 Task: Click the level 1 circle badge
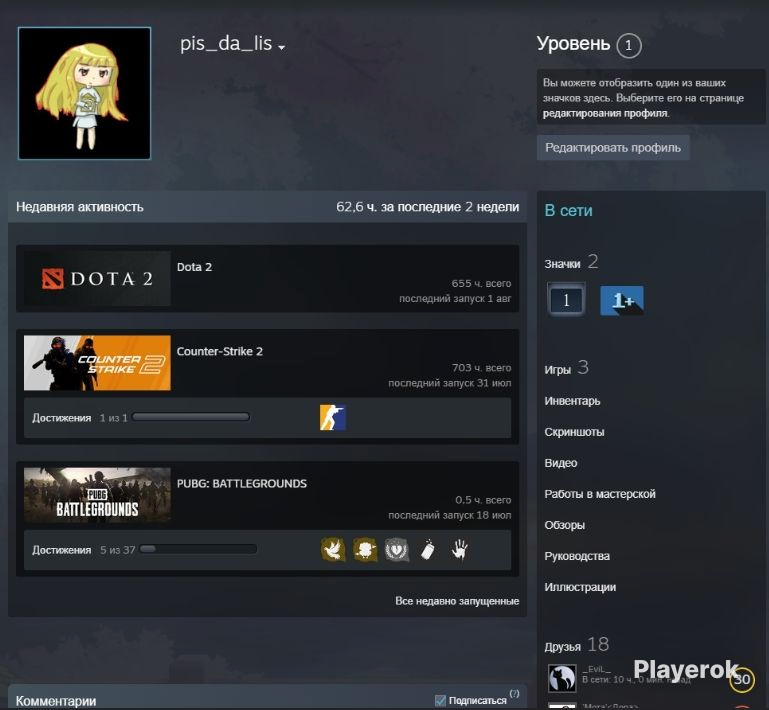(x=629, y=46)
